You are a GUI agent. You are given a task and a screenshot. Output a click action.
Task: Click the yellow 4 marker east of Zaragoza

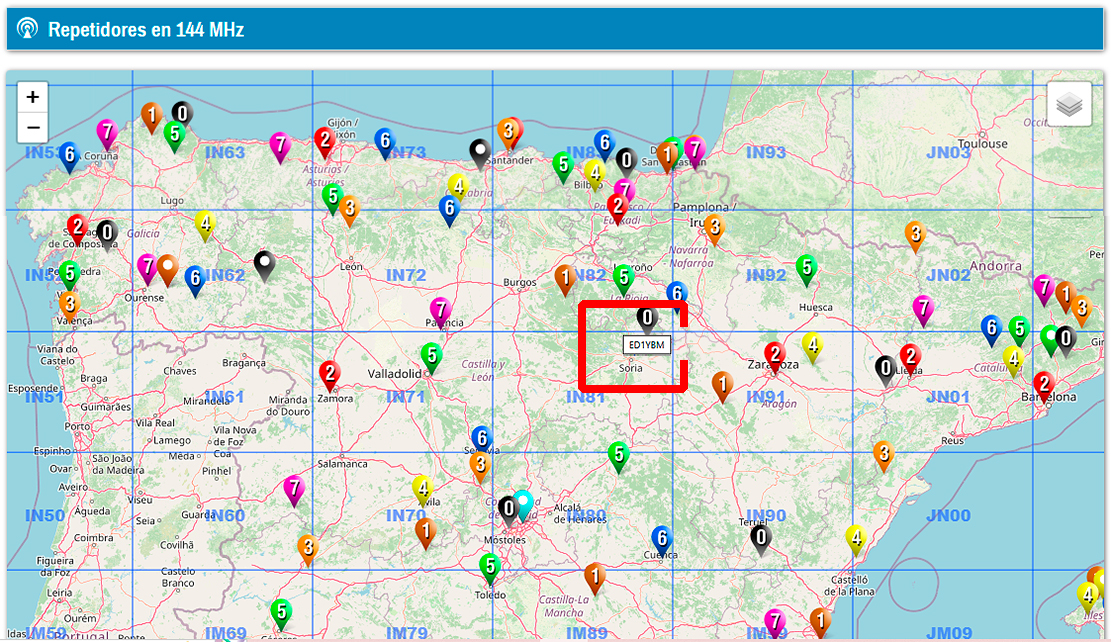click(x=813, y=348)
